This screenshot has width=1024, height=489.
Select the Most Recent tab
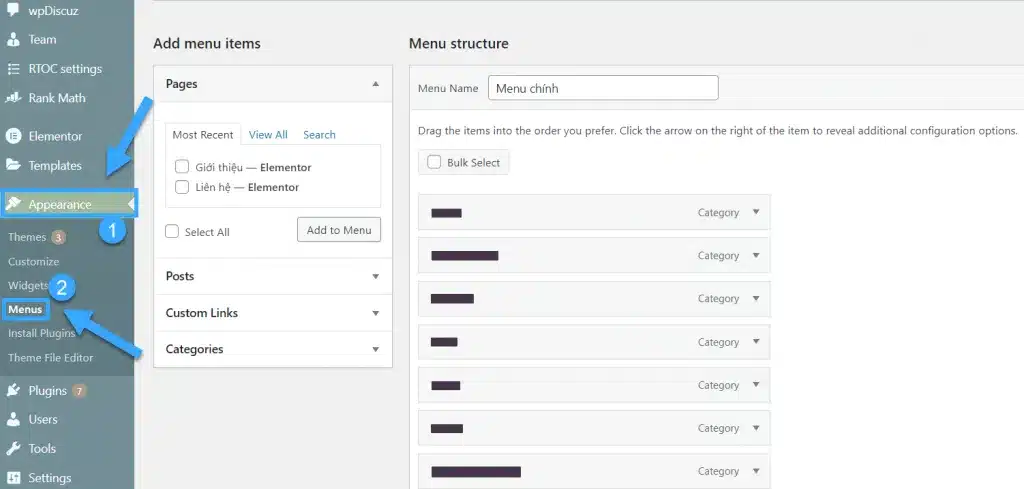202,134
